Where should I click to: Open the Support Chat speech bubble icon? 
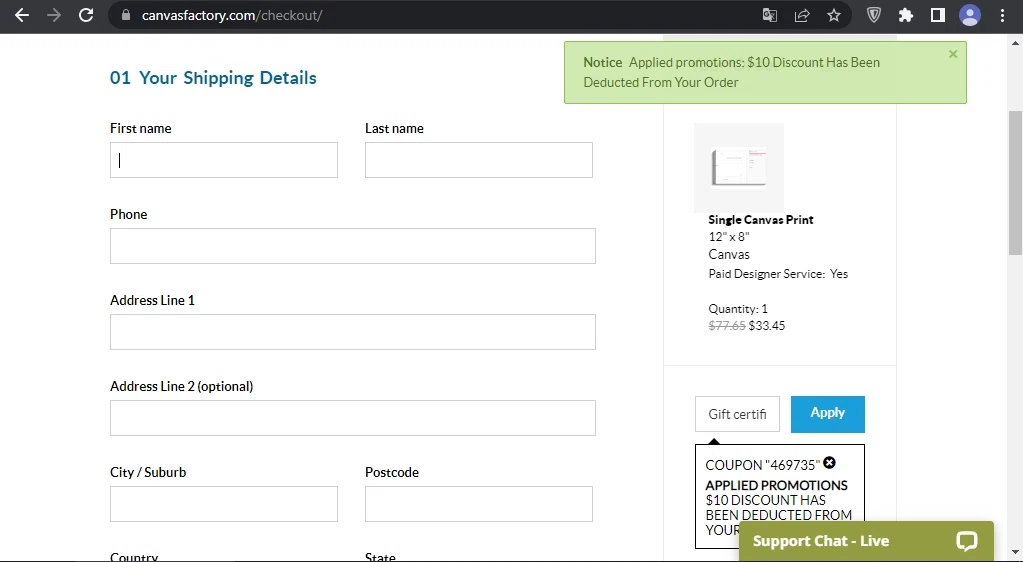[967, 541]
